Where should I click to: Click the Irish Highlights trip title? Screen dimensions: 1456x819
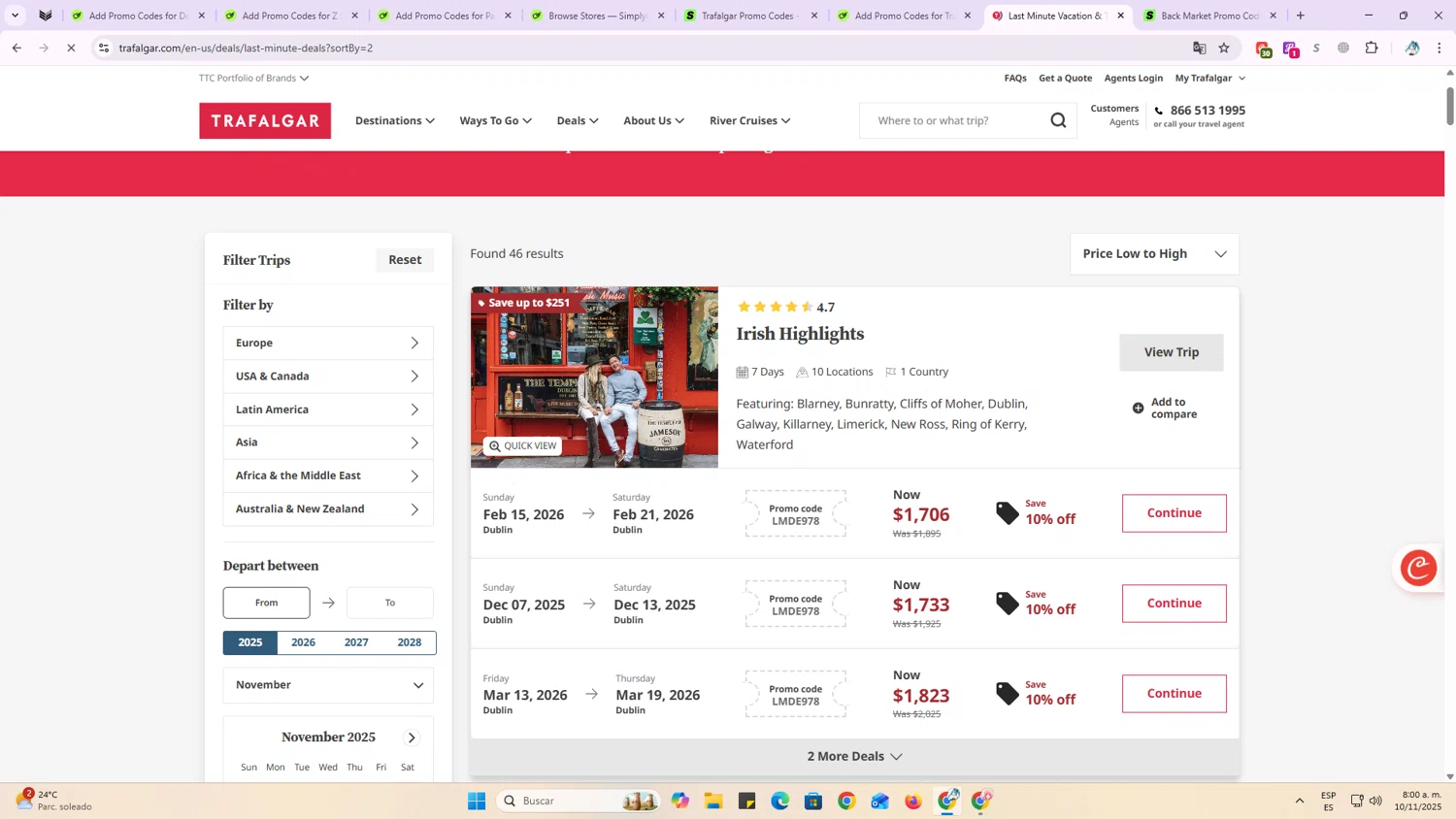(800, 334)
